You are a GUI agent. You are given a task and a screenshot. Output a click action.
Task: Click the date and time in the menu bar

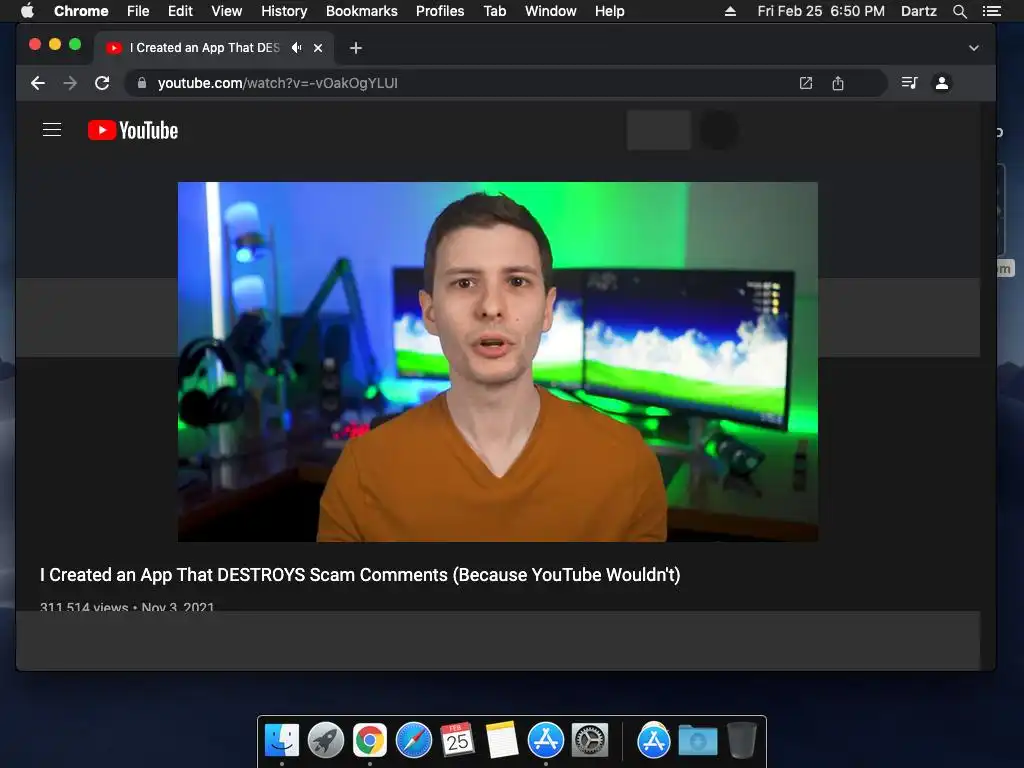click(x=821, y=11)
